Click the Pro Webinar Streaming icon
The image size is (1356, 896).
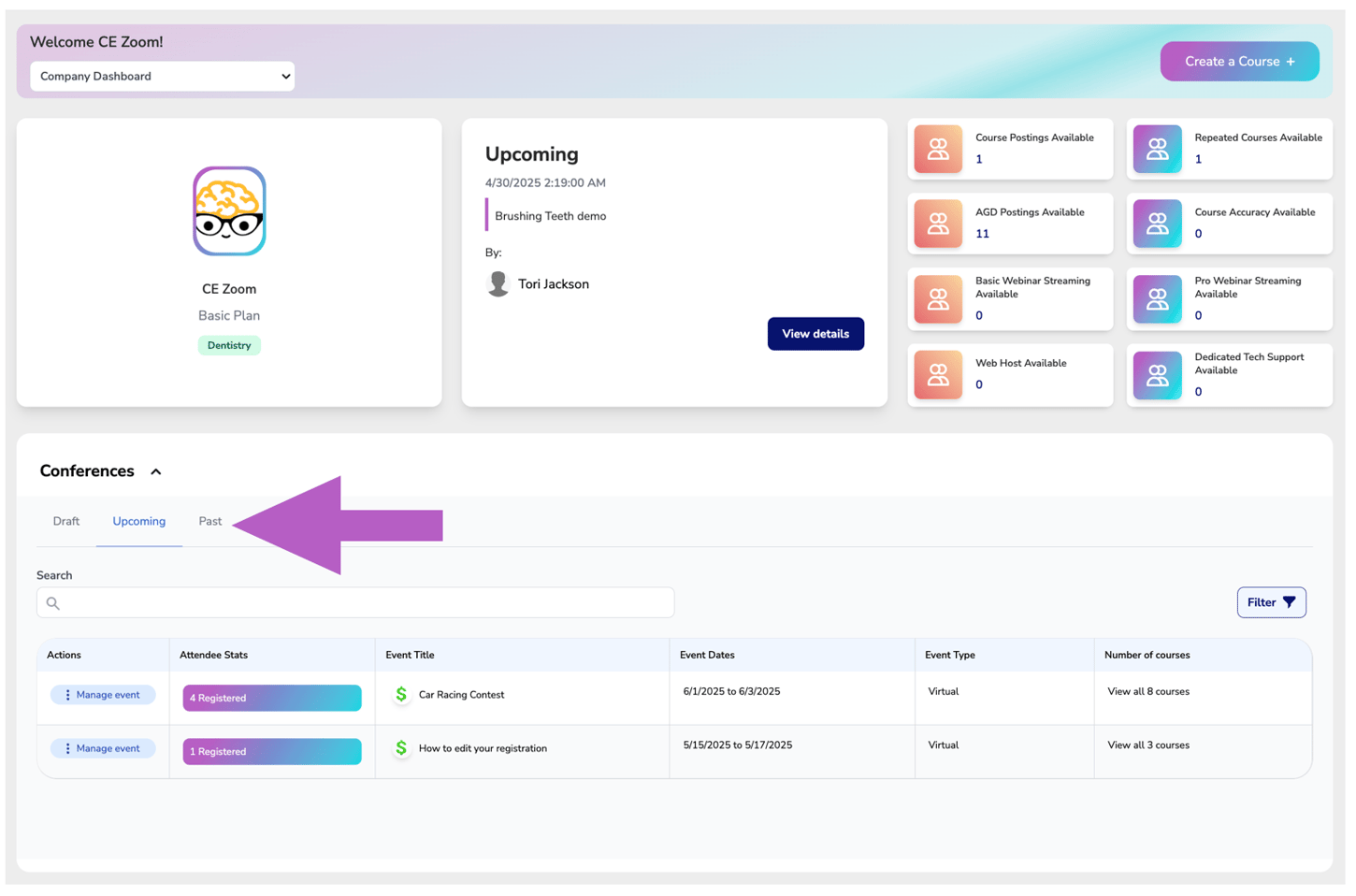[1157, 299]
